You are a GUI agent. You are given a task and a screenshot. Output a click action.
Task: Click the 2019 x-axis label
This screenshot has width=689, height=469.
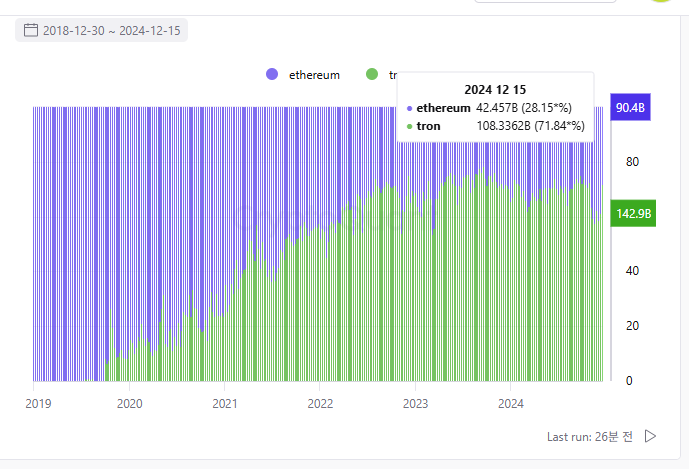[38, 404]
